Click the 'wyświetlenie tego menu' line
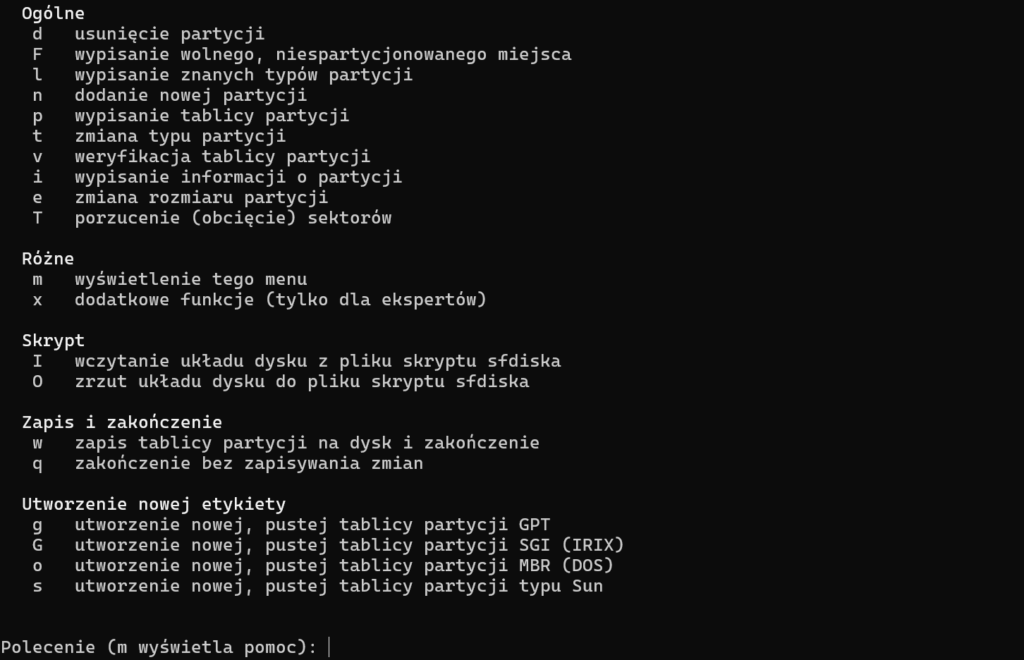 [x=190, y=279]
